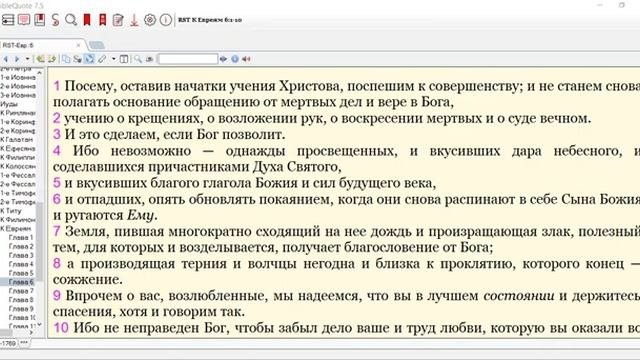Click the vertical scrollbar thumb in the book list
This screenshot has height=360, width=640.
click(x=40, y=243)
